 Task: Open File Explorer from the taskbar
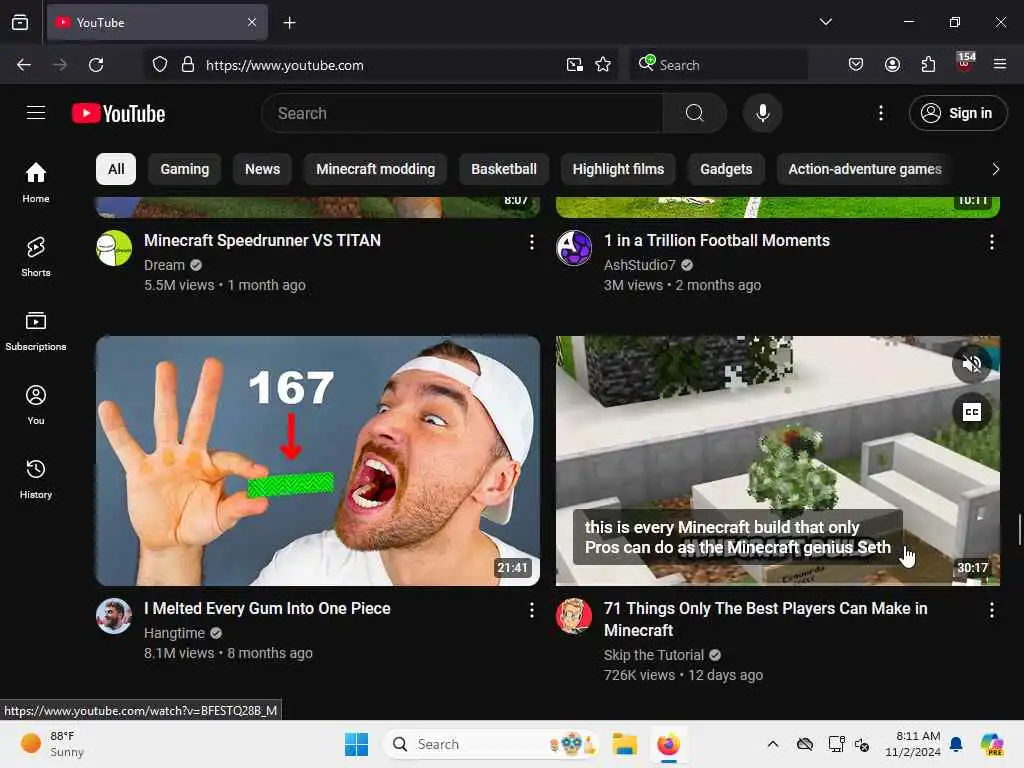coord(624,744)
